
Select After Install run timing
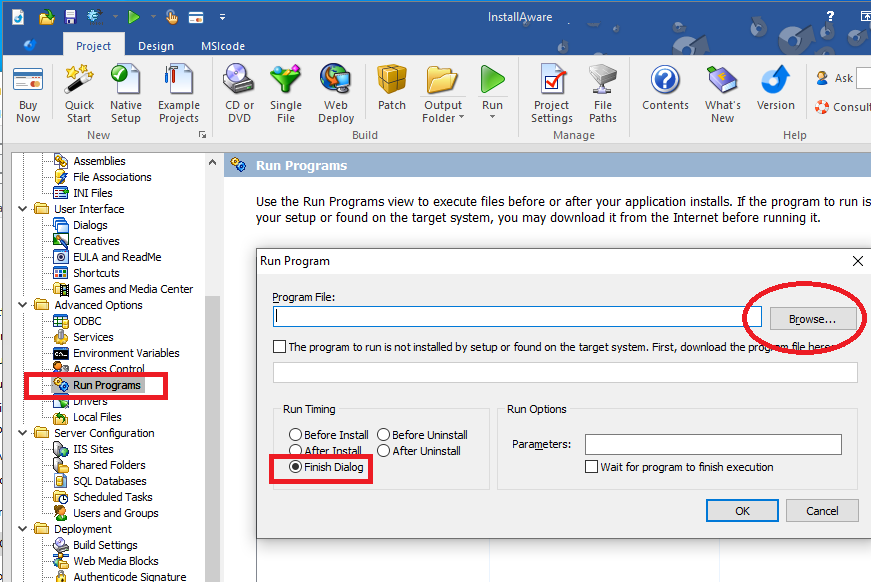pyautogui.click(x=296, y=450)
